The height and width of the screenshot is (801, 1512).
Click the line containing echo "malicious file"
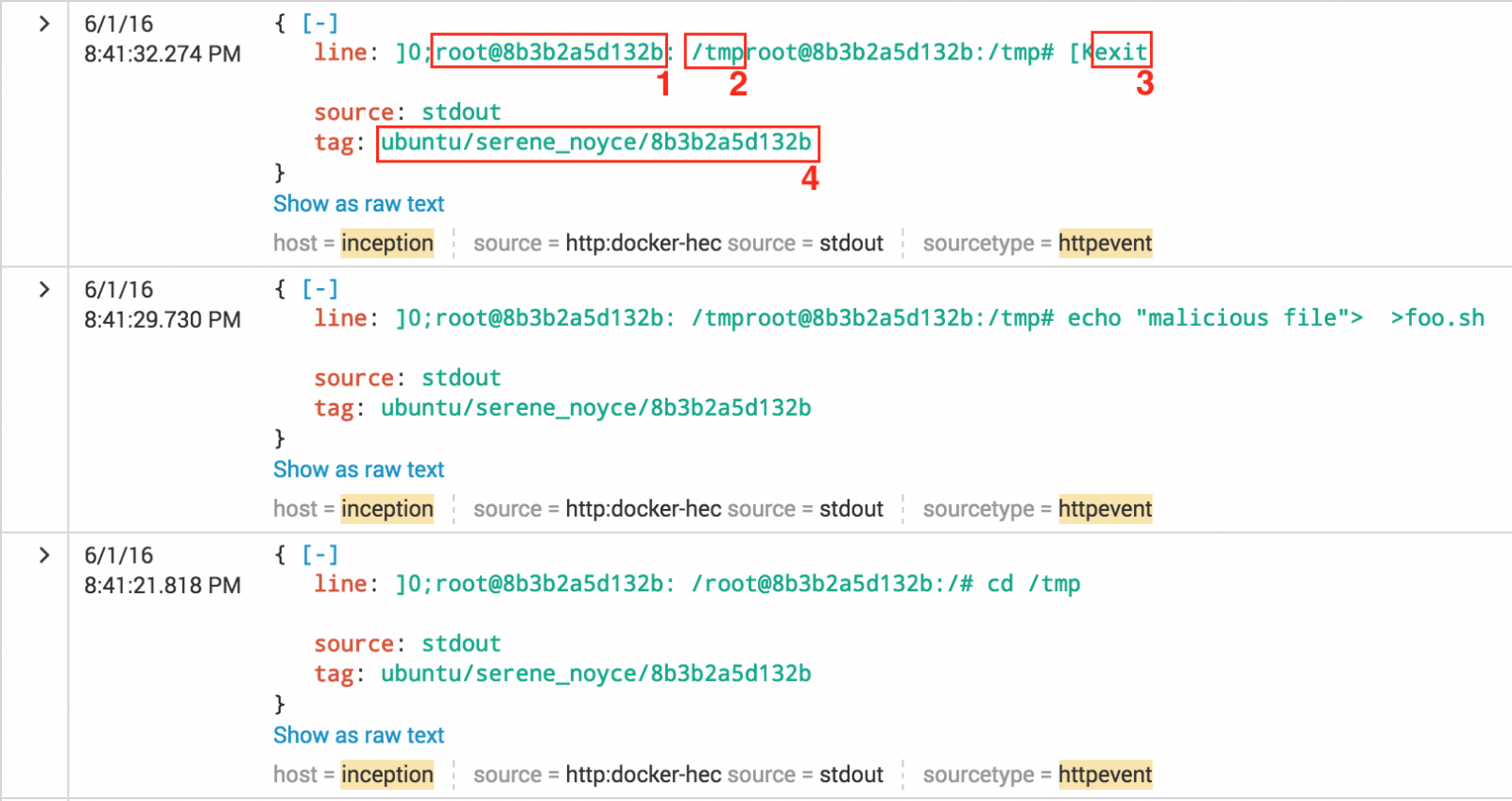coord(940,318)
